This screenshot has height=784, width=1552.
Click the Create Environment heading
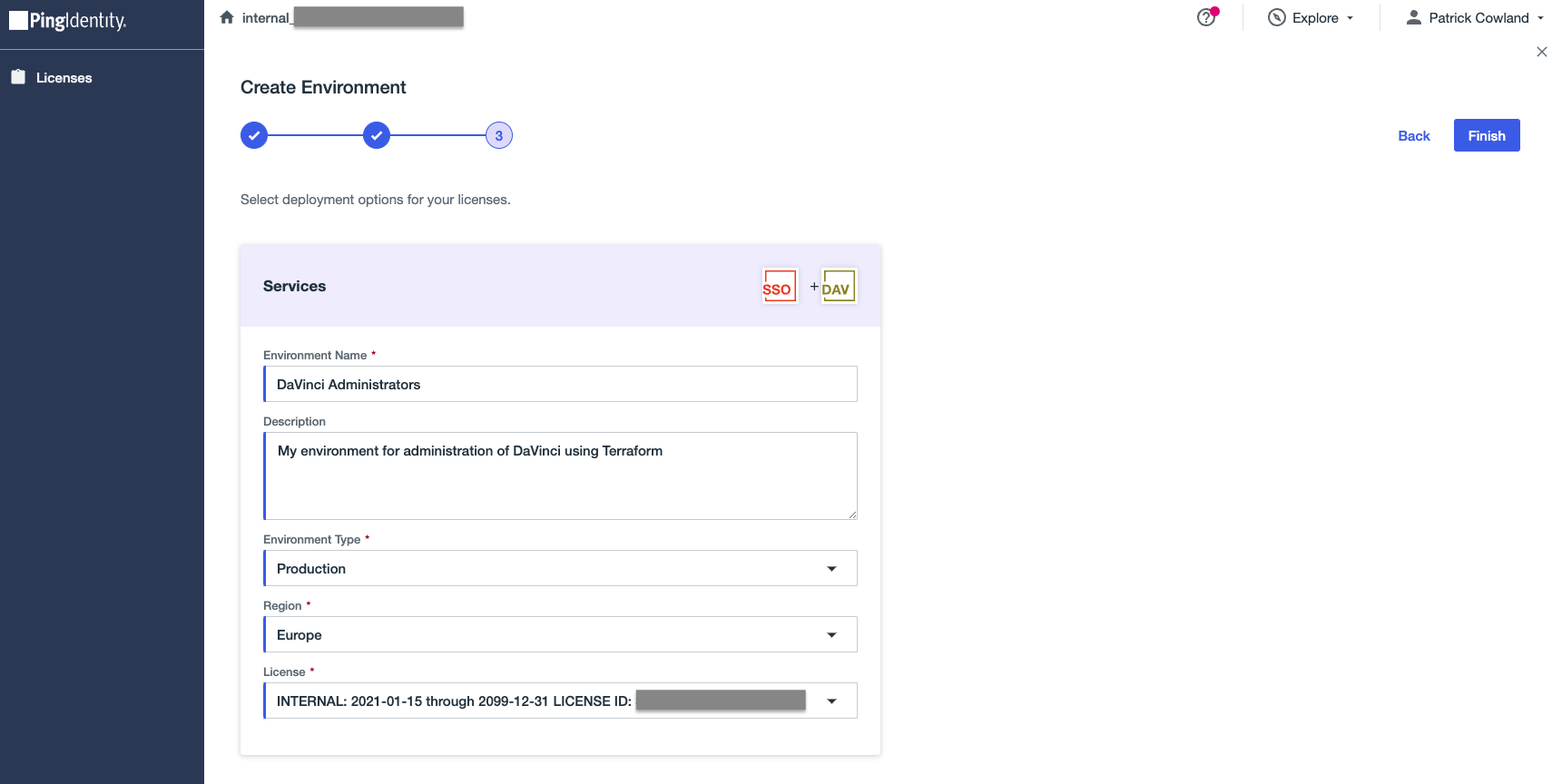coord(323,87)
